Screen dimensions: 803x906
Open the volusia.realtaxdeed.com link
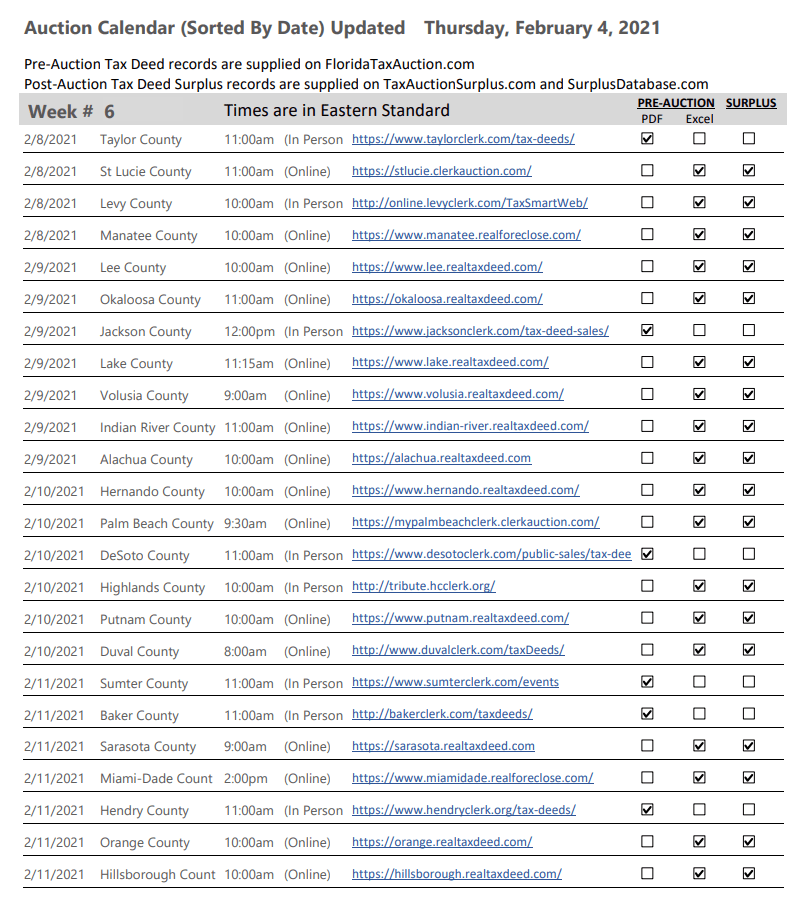[458, 394]
